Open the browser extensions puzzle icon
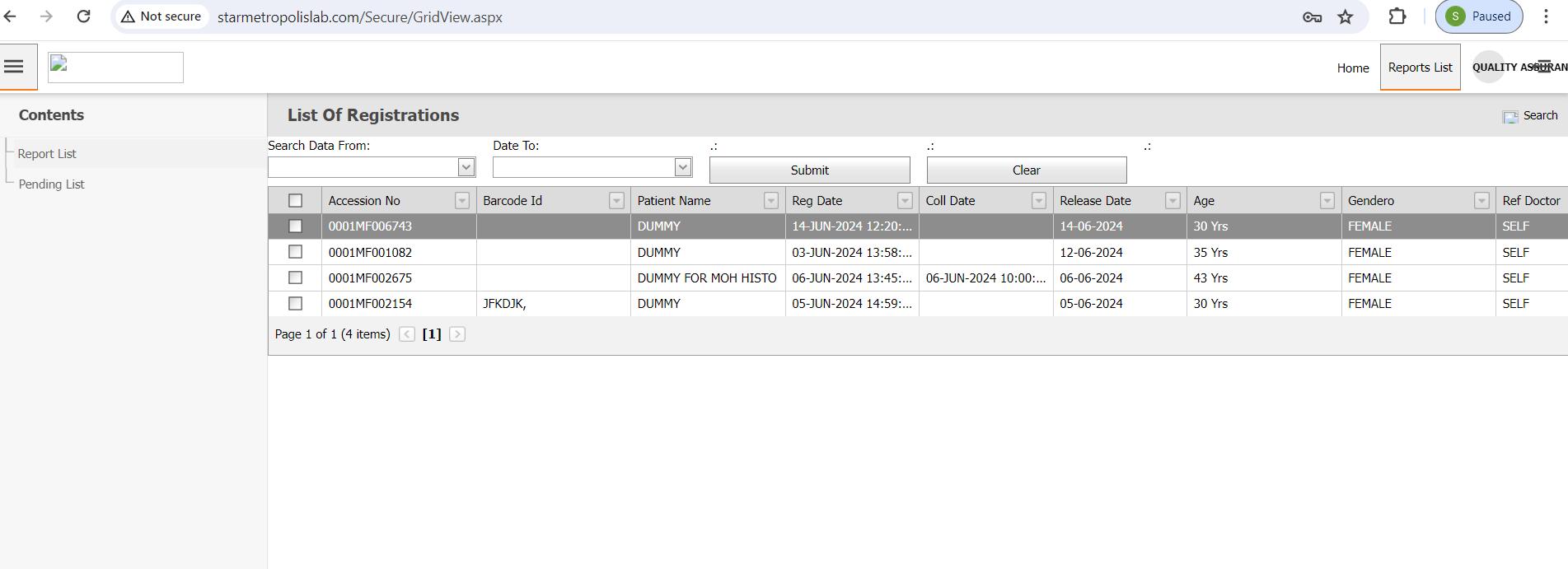The height and width of the screenshot is (569, 1568). coord(1397,16)
